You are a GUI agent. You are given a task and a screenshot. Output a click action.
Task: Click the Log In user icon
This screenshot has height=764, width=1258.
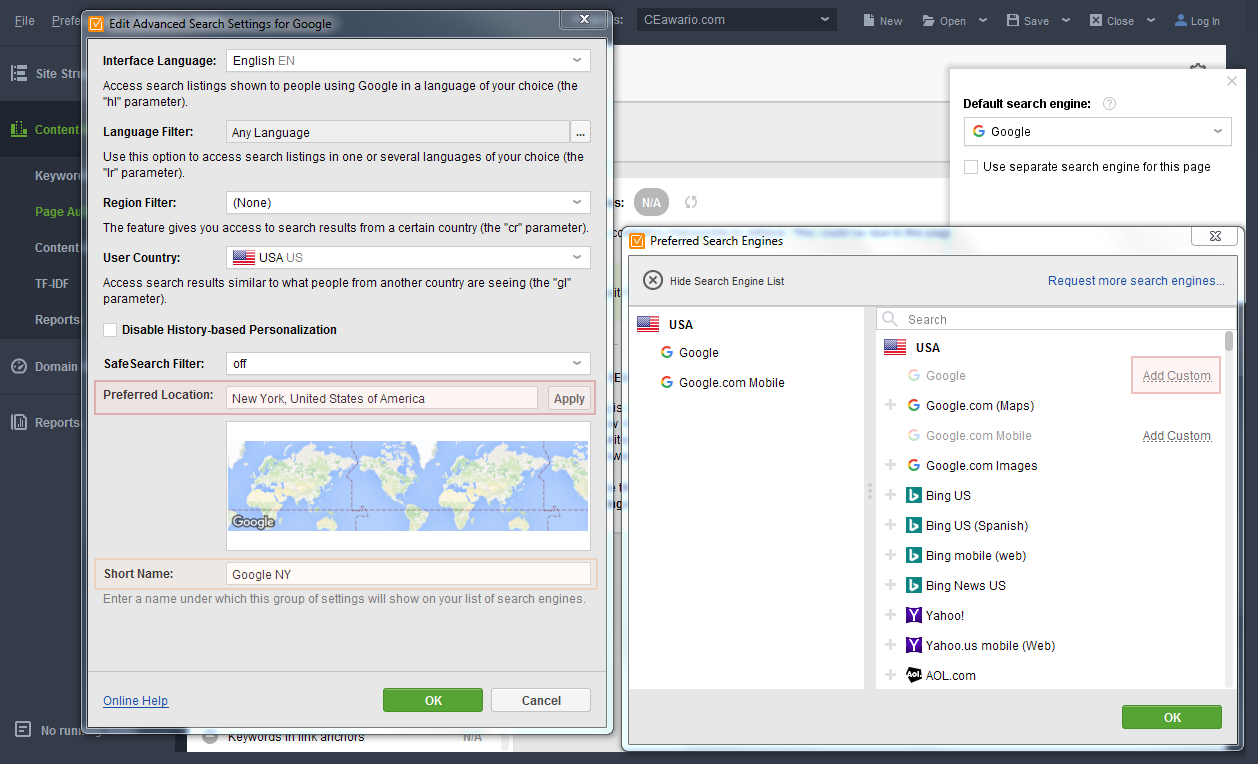click(x=1180, y=20)
